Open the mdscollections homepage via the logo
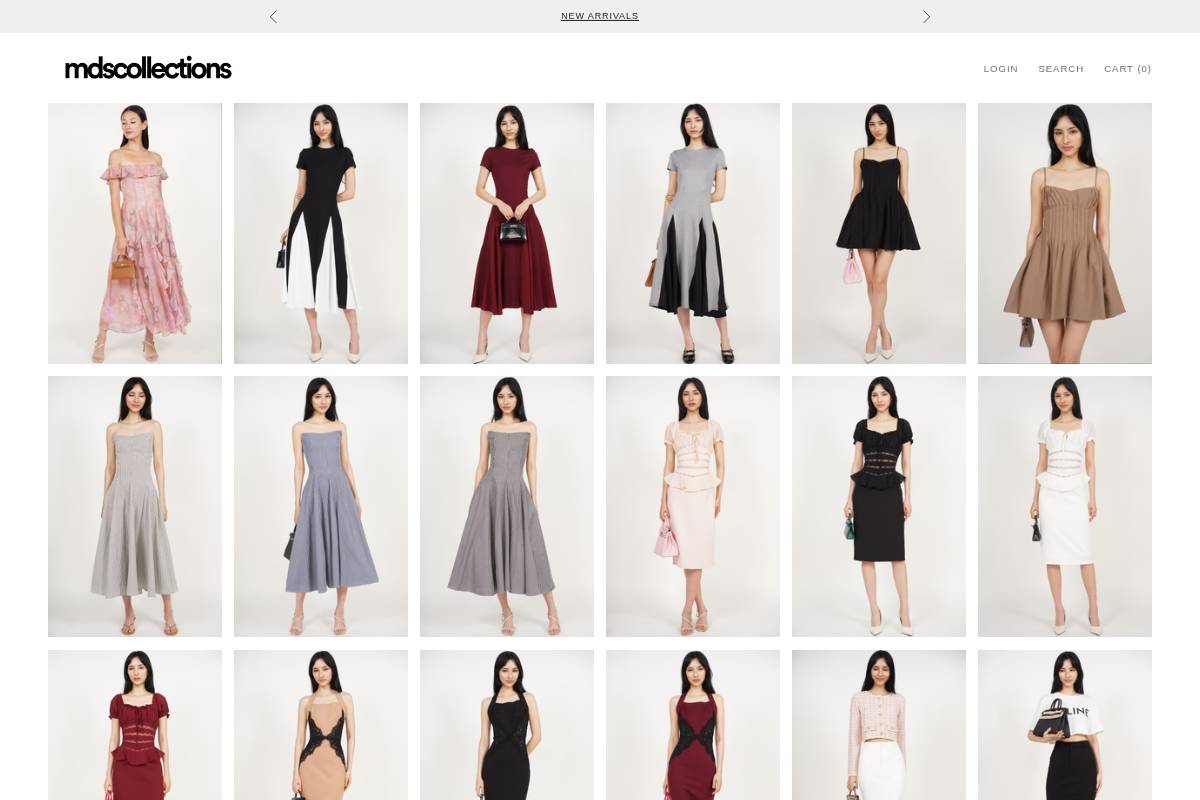The width and height of the screenshot is (1200, 800). click(x=148, y=67)
